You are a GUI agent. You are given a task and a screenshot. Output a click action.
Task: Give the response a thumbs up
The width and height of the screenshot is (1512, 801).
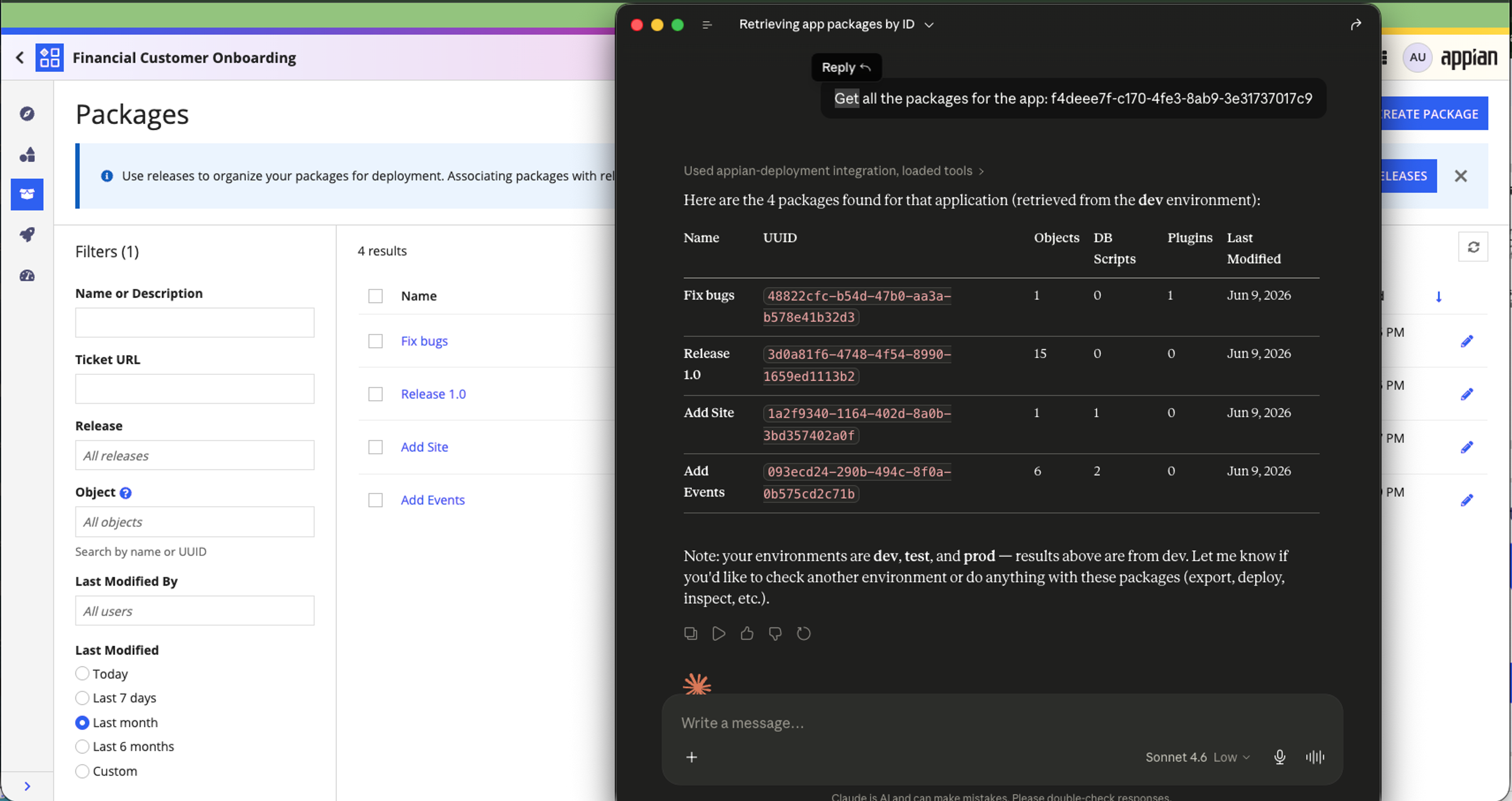point(747,634)
